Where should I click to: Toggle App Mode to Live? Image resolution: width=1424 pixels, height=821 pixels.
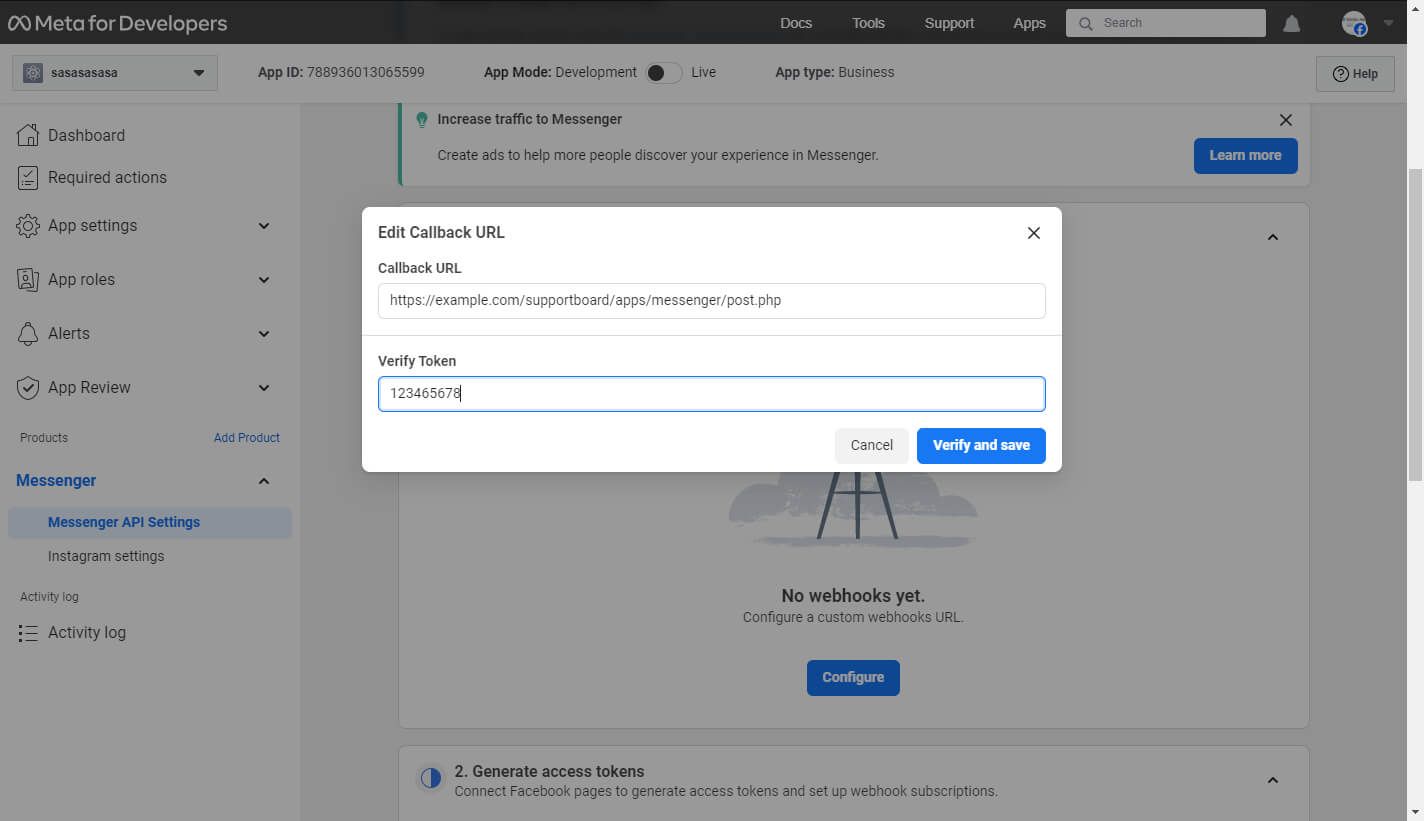[x=663, y=72]
